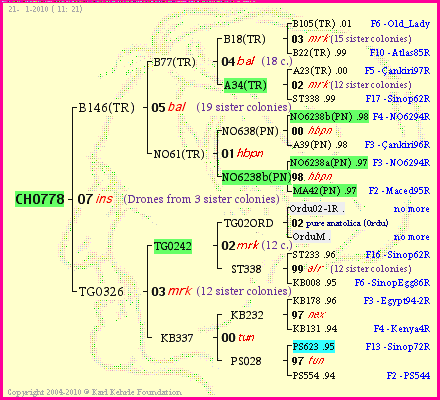Click the KB131 .94 entry
The width and height of the screenshot is (440, 400).
(315, 329)
